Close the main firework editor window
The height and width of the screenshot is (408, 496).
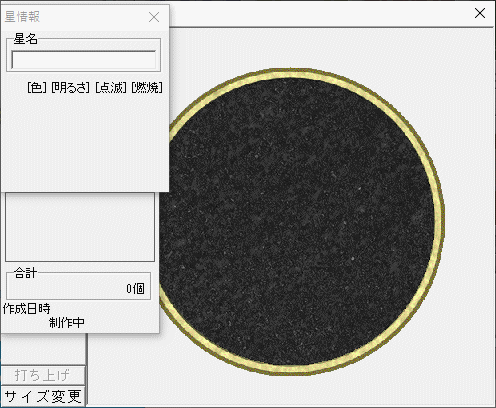480,13
